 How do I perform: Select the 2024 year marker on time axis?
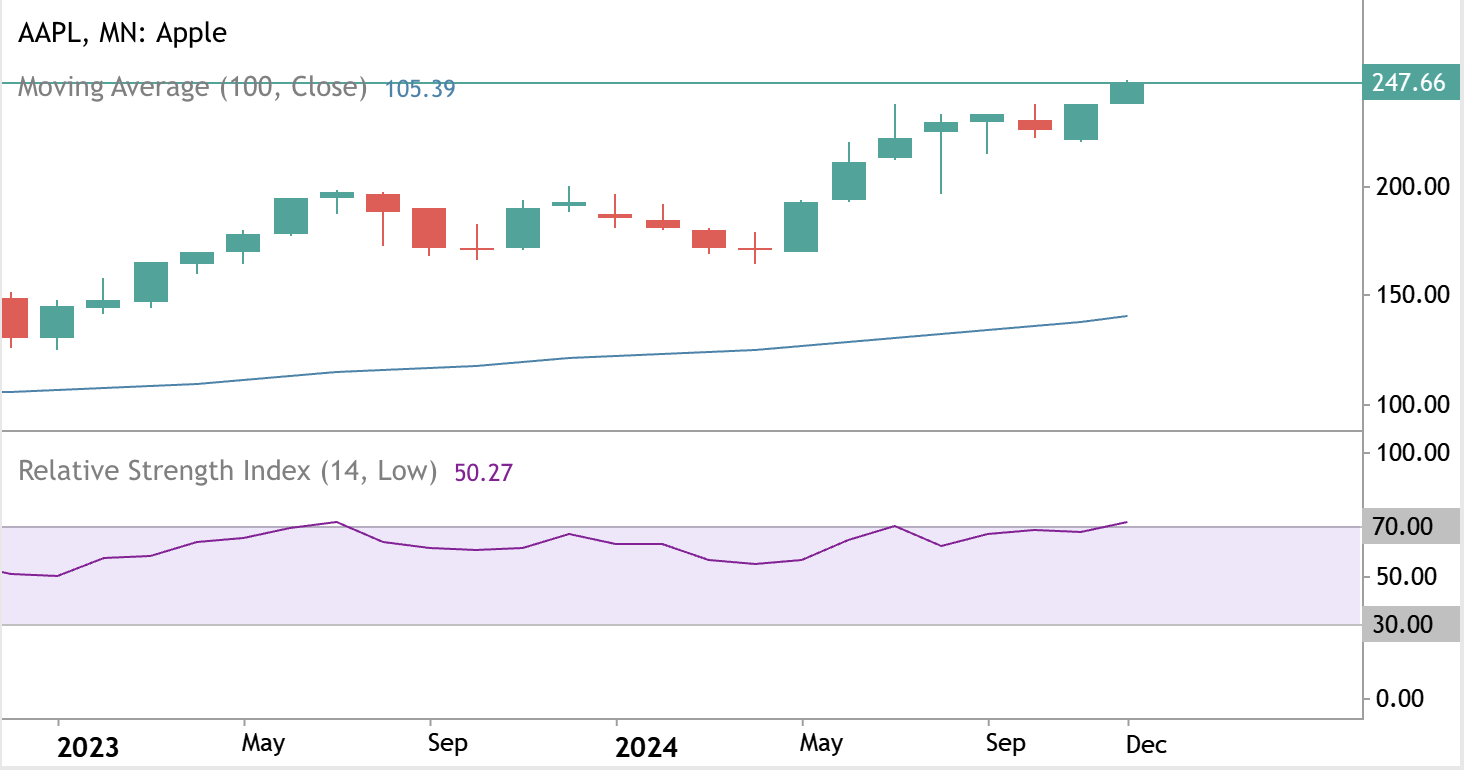click(x=647, y=747)
